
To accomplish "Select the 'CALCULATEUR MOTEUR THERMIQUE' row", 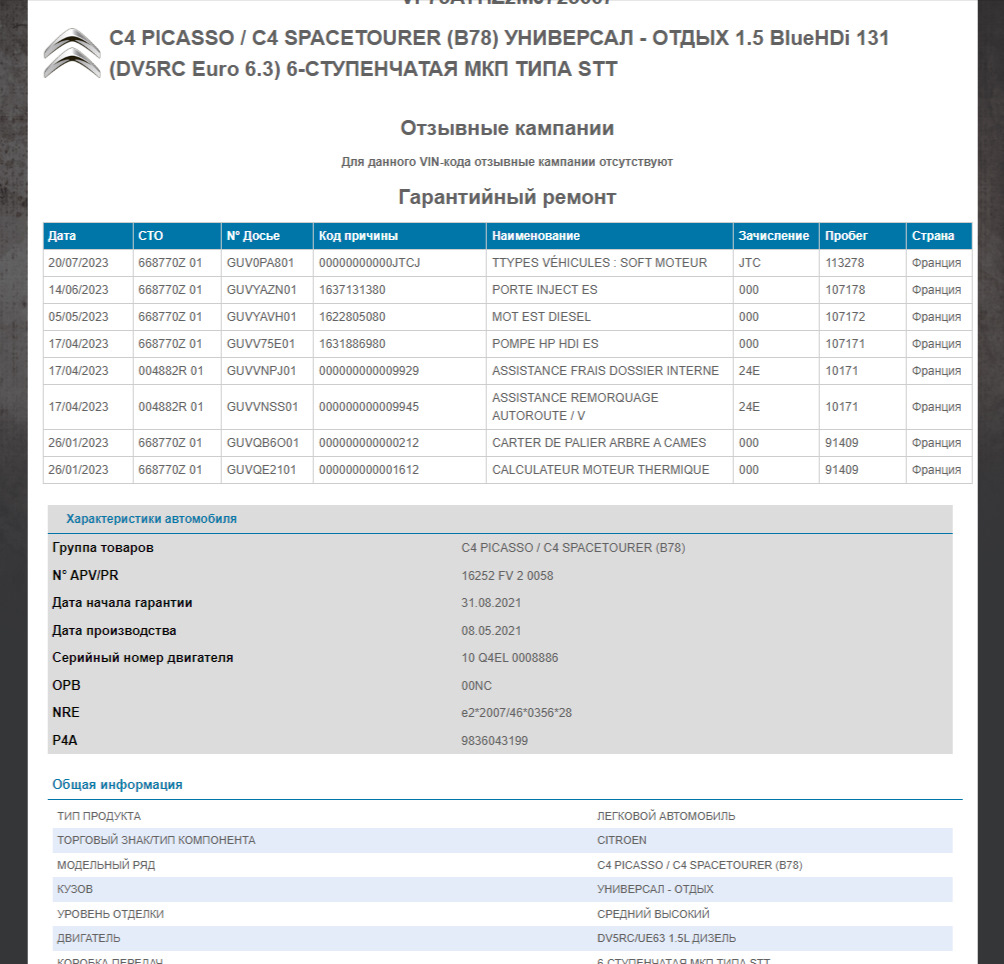I will pyautogui.click(x=600, y=470).
